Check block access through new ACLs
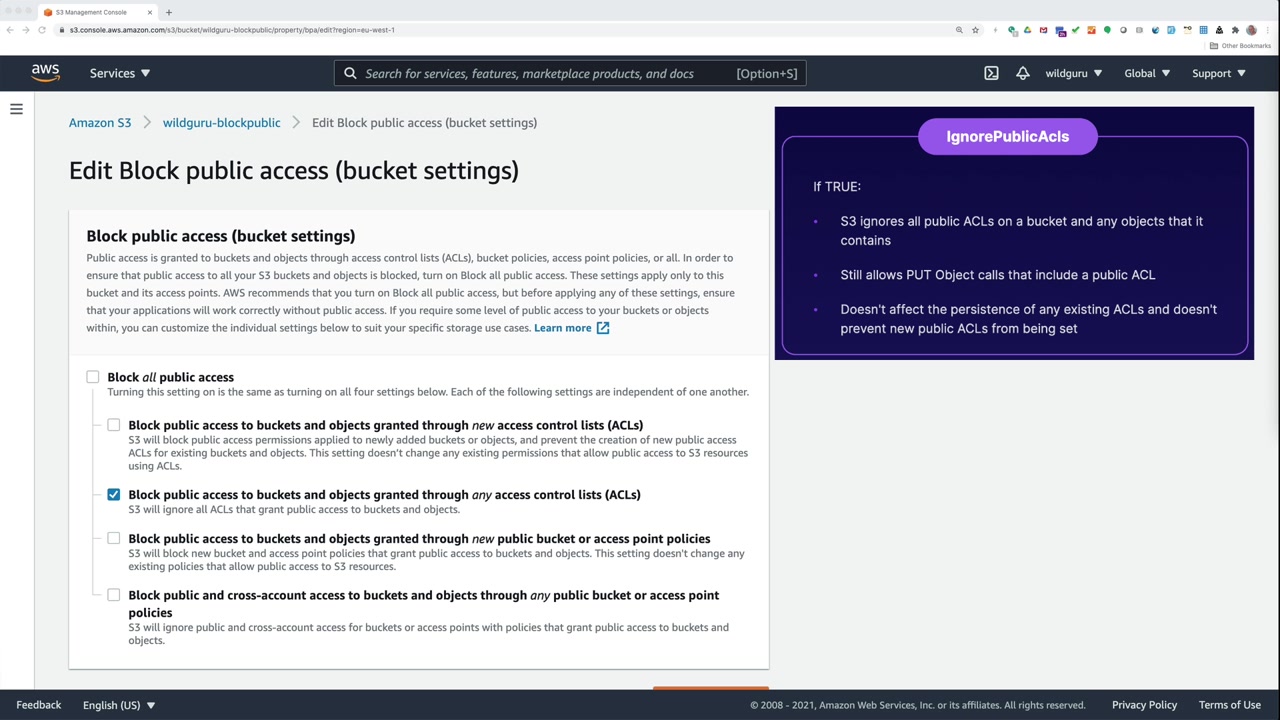1280x720 pixels. pos(114,425)
